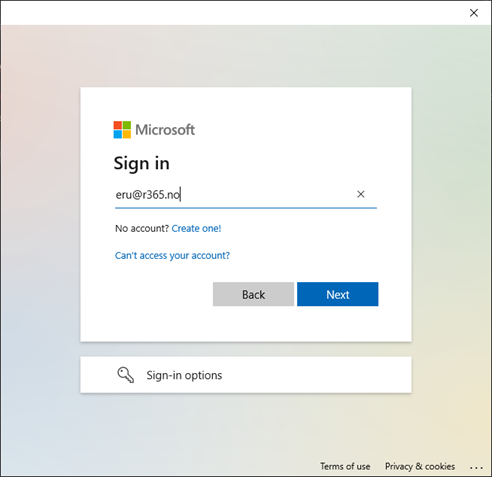
Task: Click the No account? text
Action: coord(142,229)
